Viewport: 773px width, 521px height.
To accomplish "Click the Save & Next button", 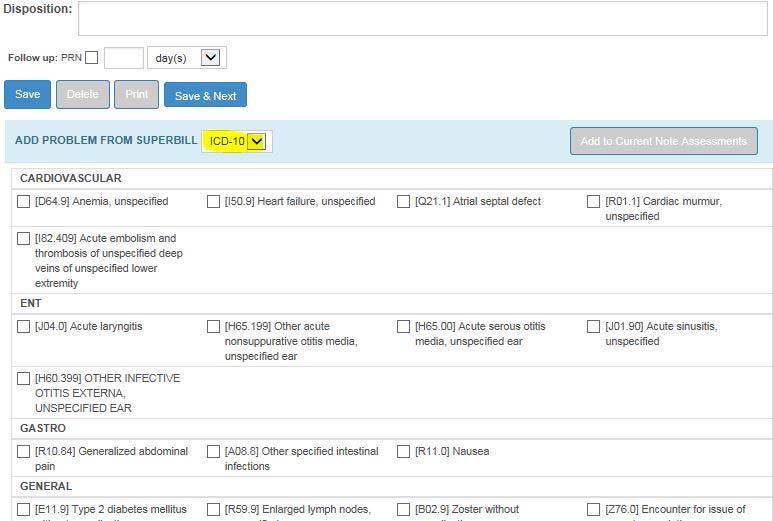I will coord(205,96).
